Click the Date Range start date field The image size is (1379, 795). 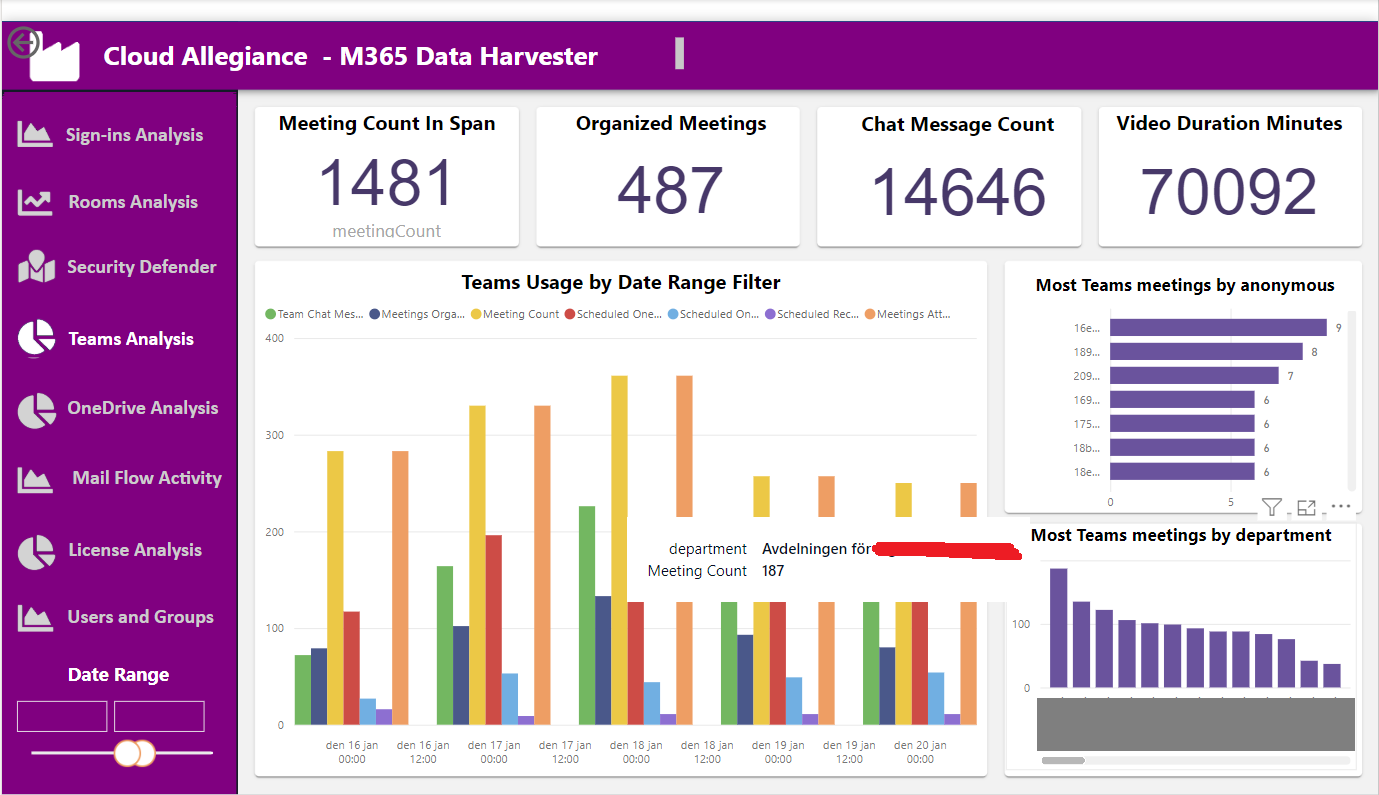pyautogui.click(x=62, y=716)
